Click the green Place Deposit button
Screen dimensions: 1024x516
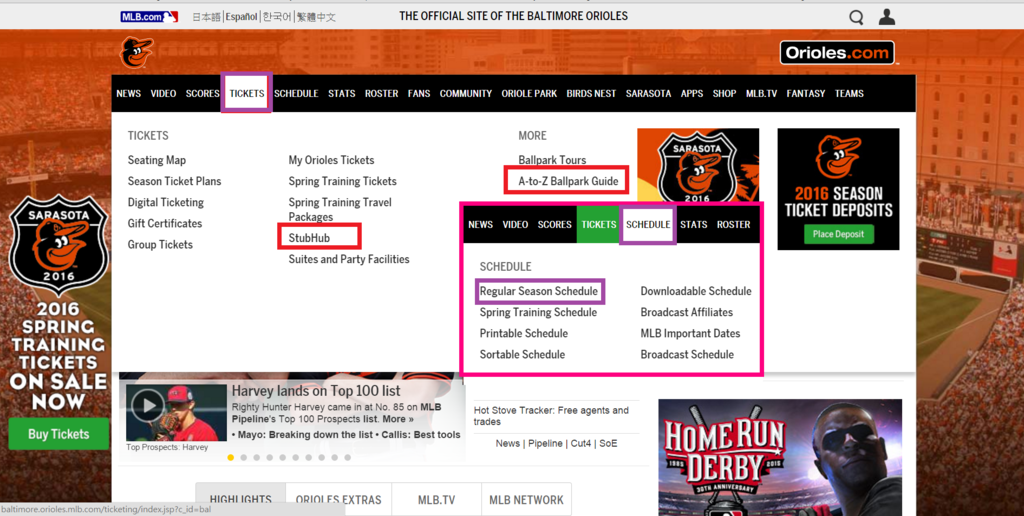(x=839, y=234)
